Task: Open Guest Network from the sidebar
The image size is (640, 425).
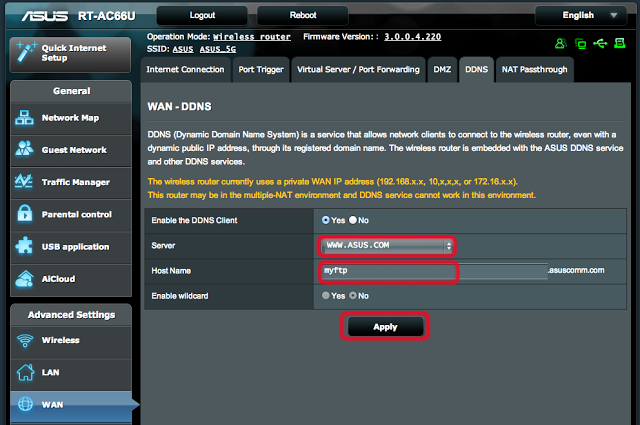Action: 25,150
